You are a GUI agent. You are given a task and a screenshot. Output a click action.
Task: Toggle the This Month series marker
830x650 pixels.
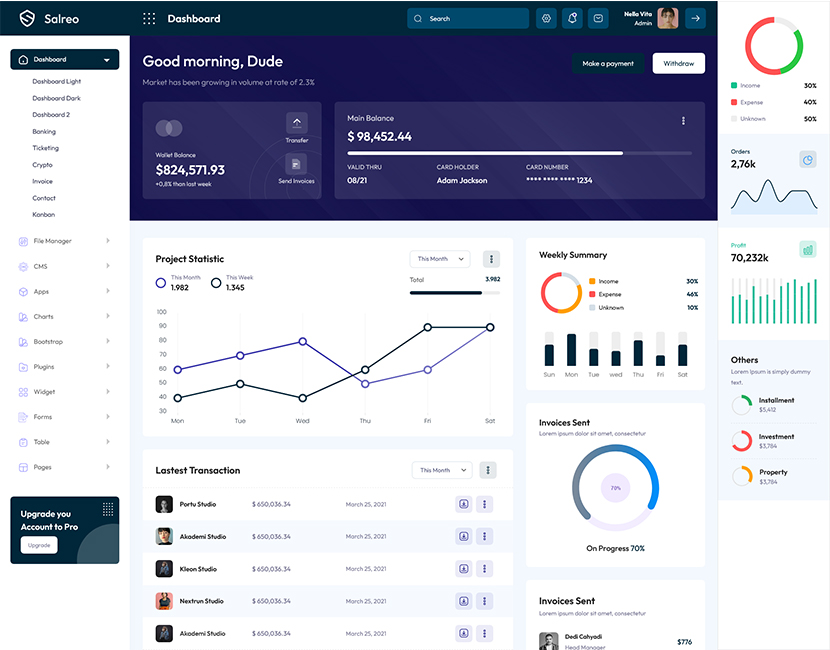coord(161,283)
